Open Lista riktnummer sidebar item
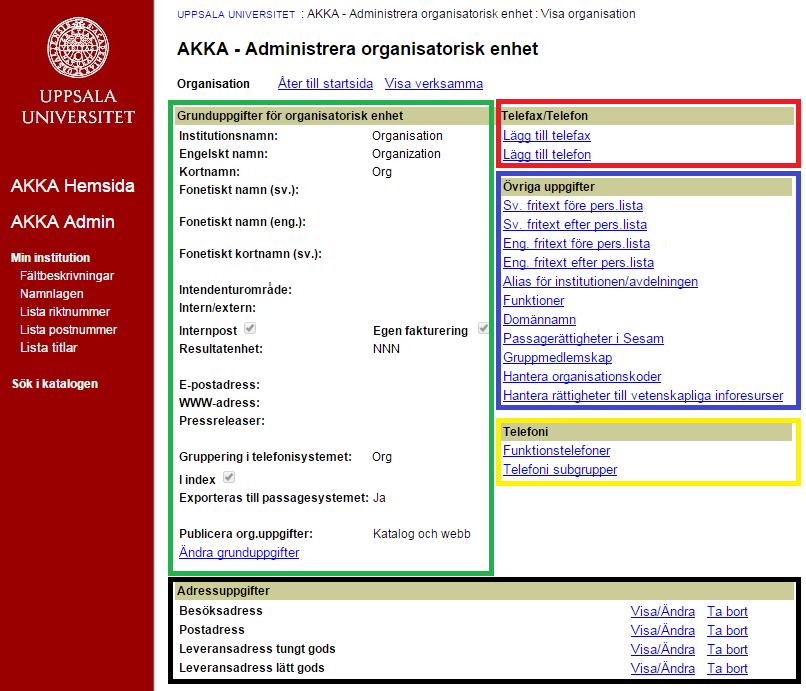 (x=65, y=312)
